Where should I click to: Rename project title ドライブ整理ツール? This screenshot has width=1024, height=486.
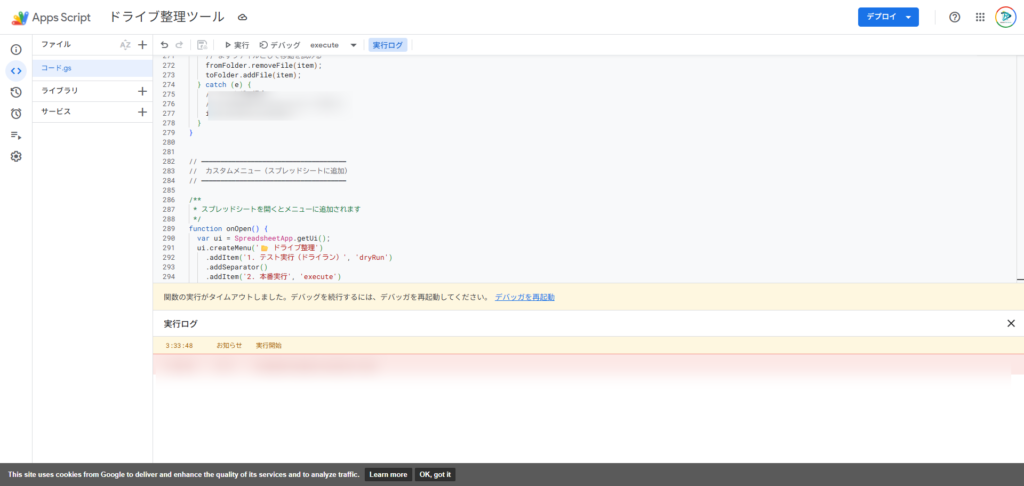point(167,18)
